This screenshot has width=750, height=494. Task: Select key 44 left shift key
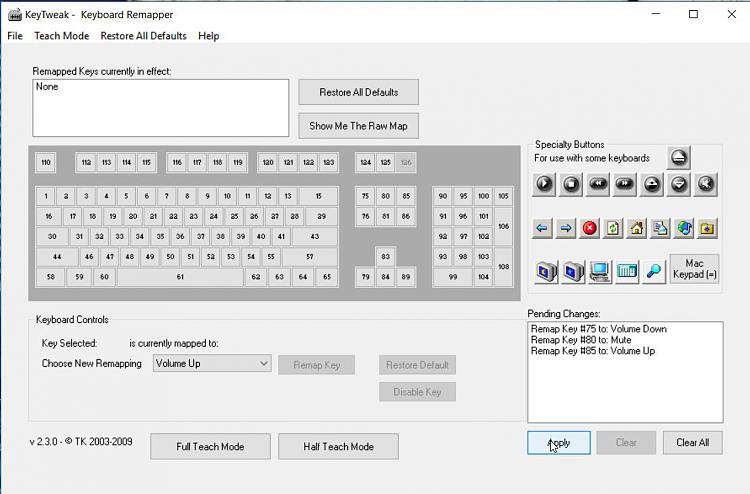[57, 257]
